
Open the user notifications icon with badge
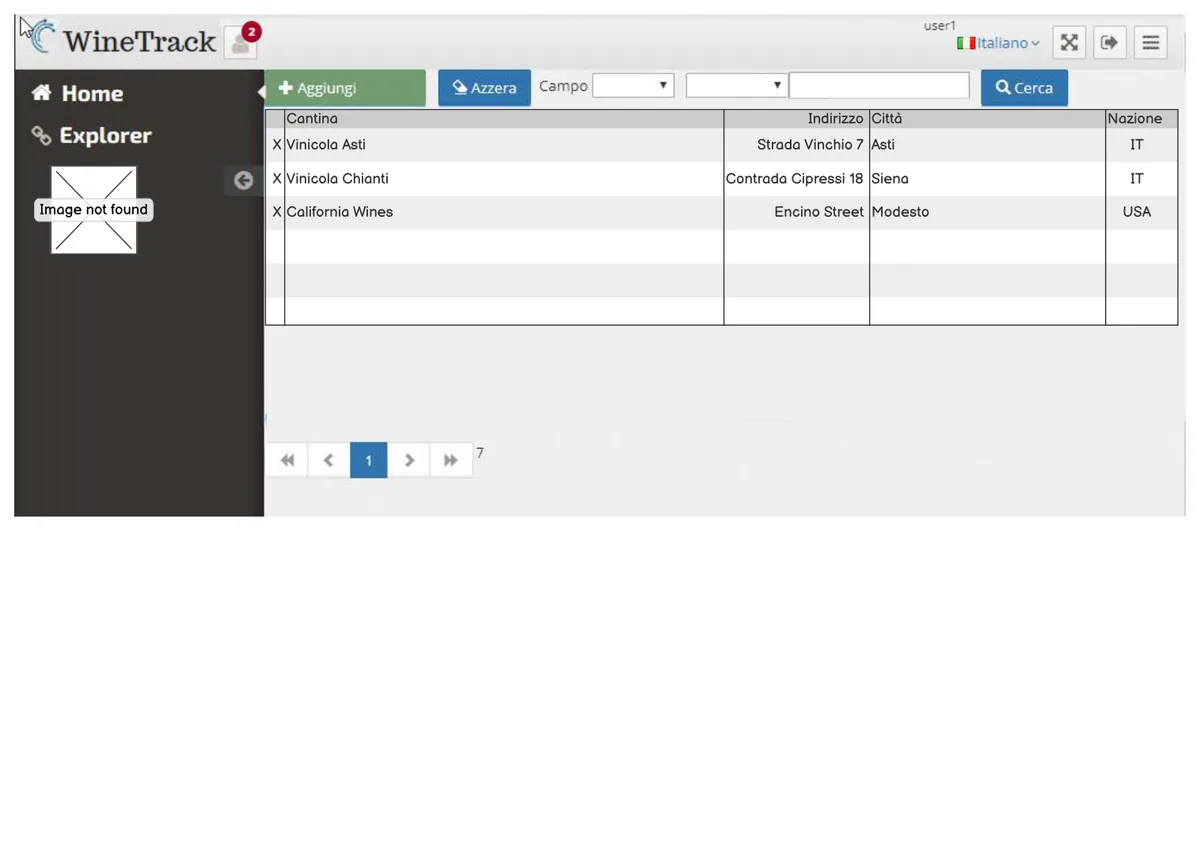tap(242, 41)
